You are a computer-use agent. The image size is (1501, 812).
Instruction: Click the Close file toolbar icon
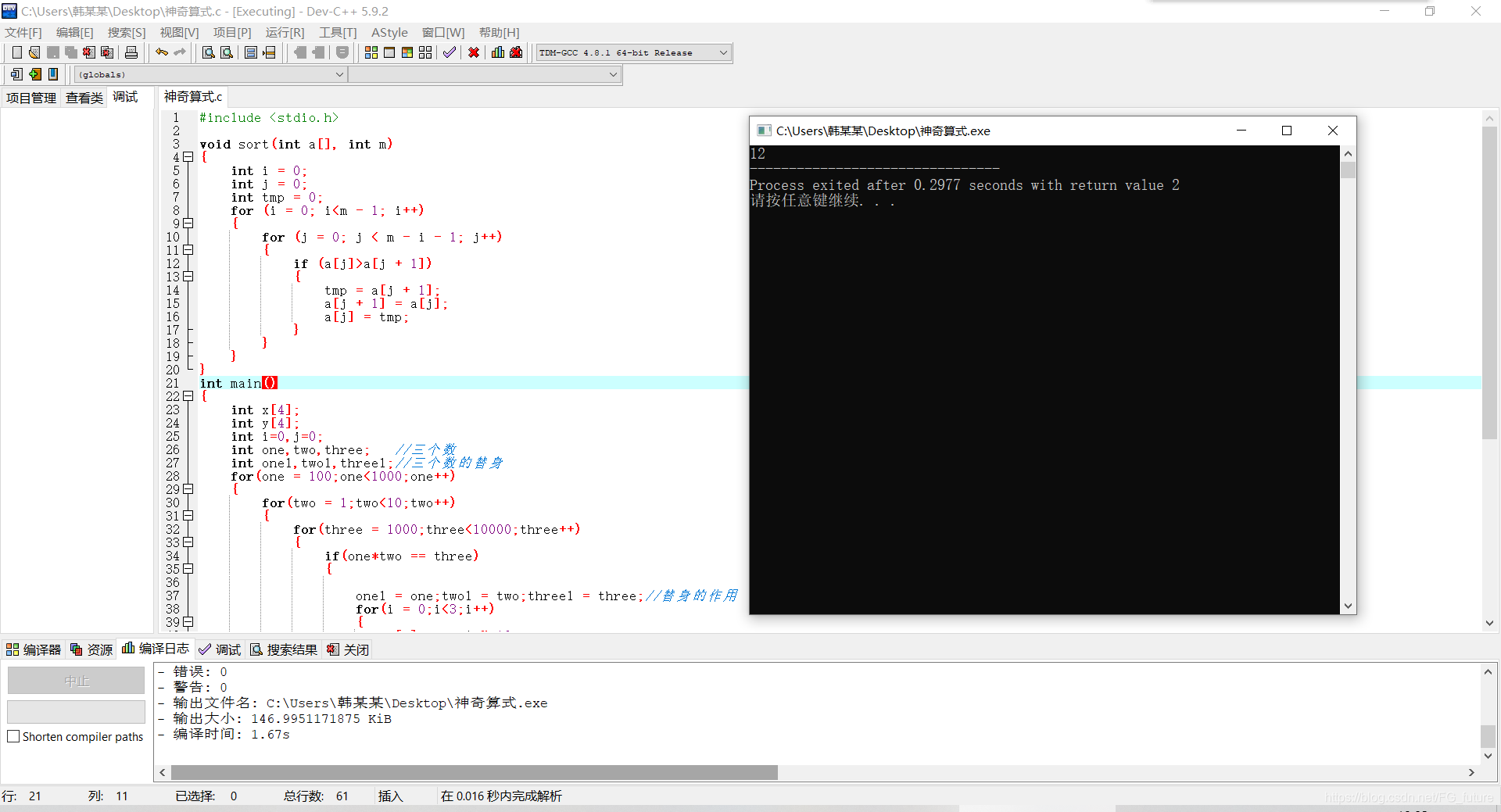(89, 52)
